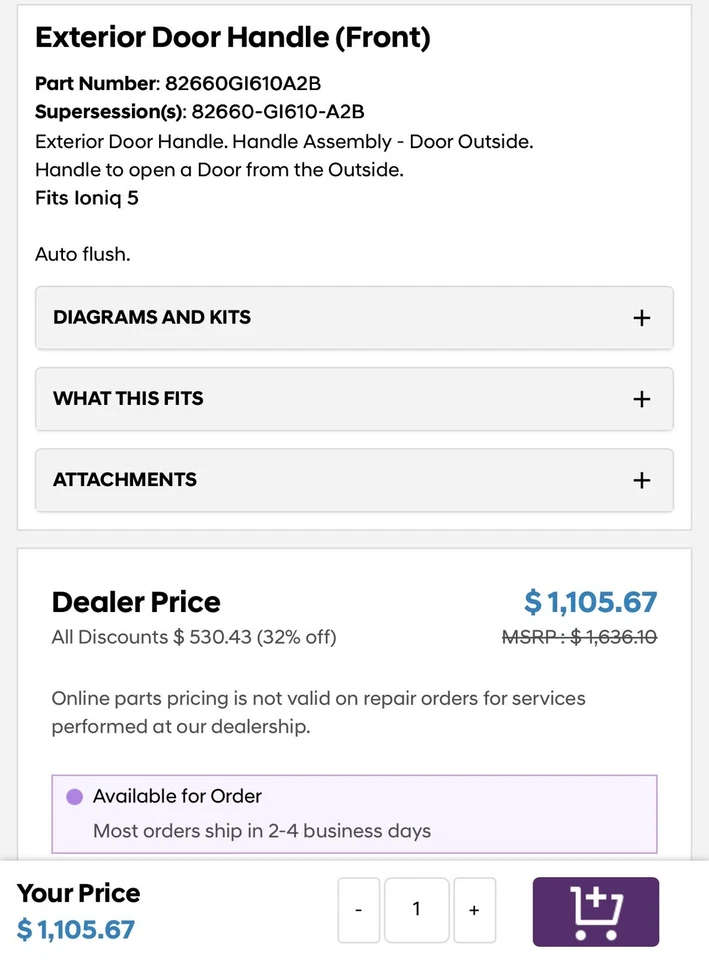Click the part number 82660GI610A2B

pyautogui.click(x=242, y=83)
